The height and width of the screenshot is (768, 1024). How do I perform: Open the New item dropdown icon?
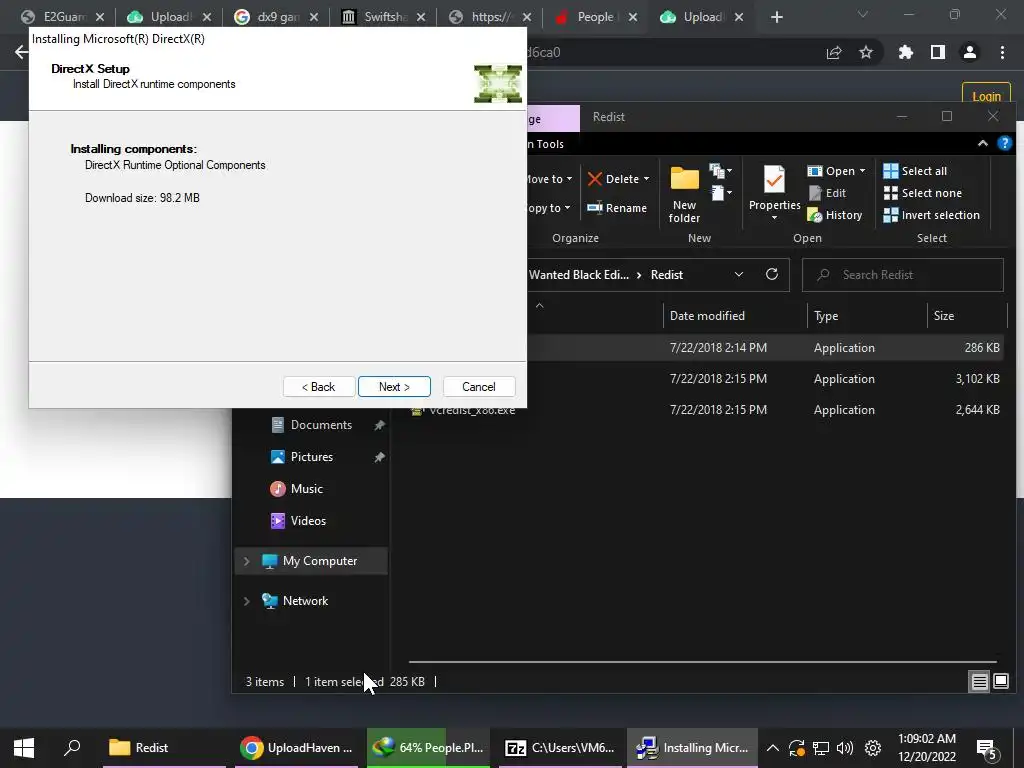(720, 171)
